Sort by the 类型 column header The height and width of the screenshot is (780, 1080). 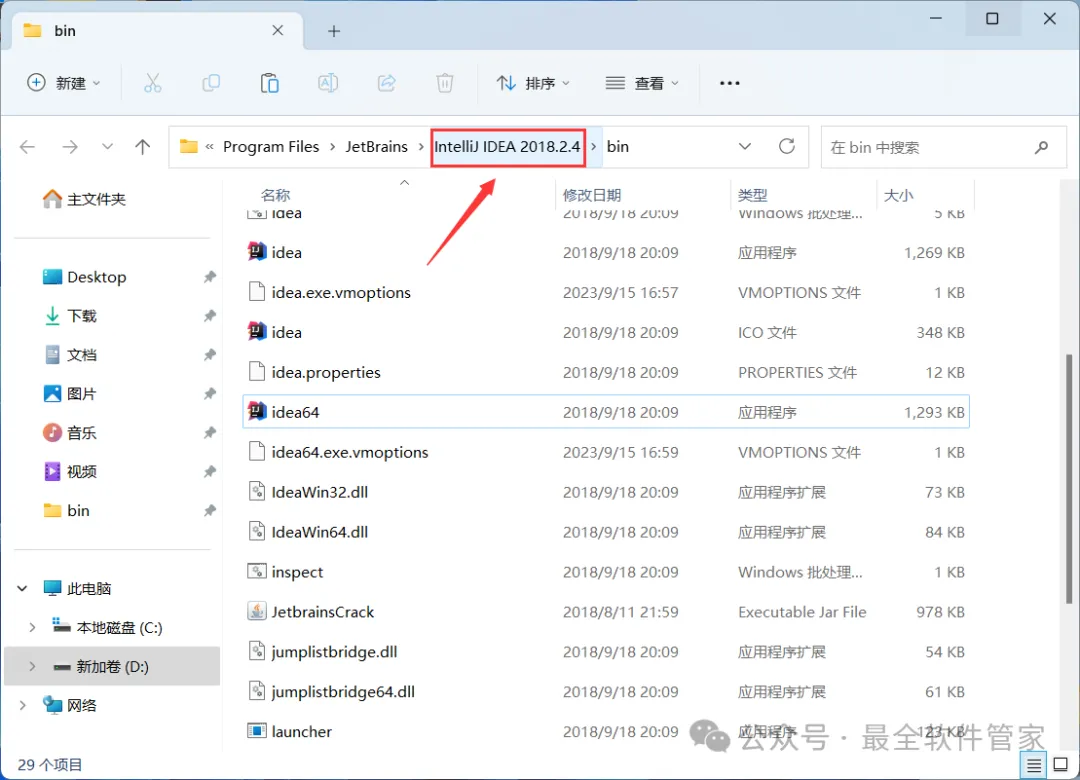tap(752, 195)
